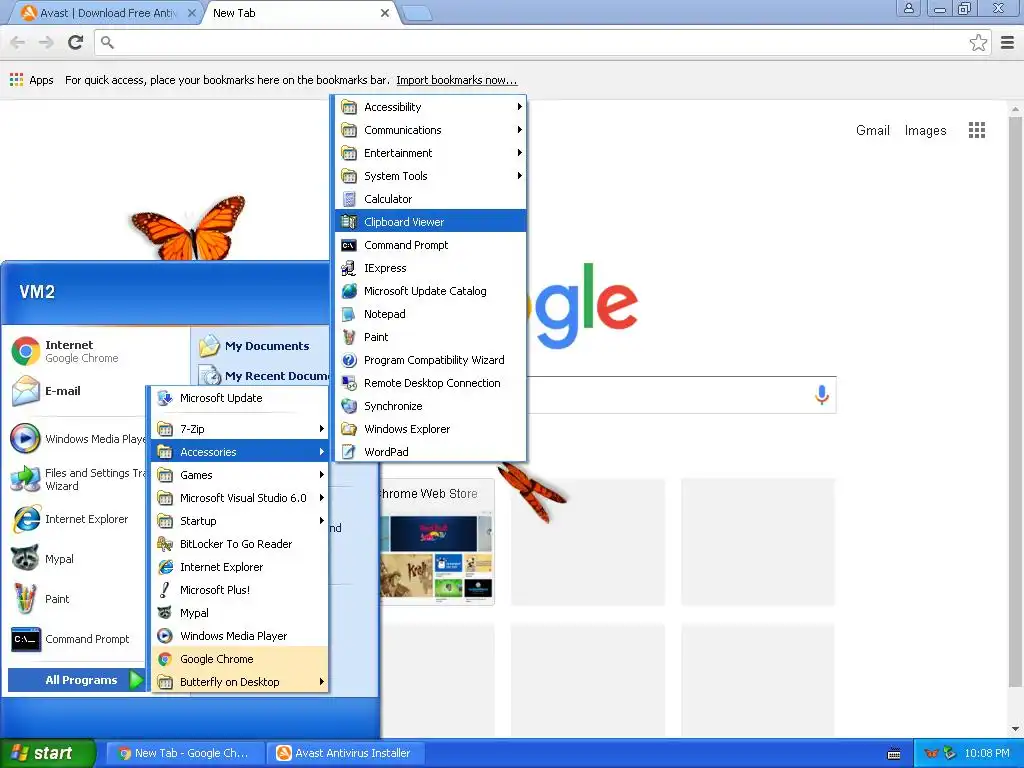Open the Google apps grid

[x=976, y=130]
